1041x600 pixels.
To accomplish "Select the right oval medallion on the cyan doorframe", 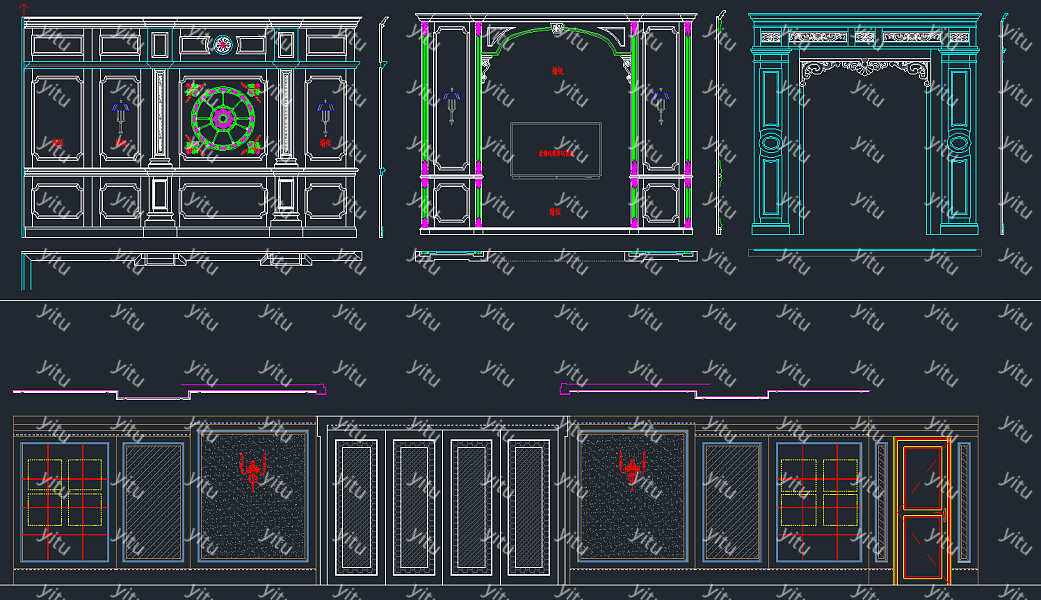I will tap(959, 143).
